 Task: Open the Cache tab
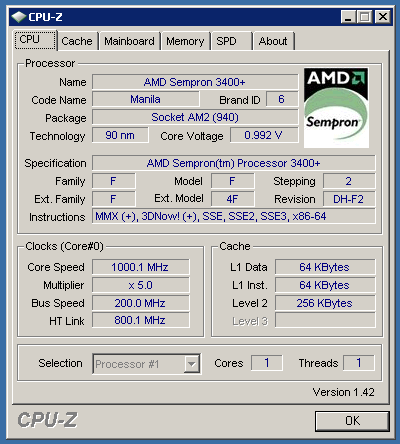tap(77, 41)
